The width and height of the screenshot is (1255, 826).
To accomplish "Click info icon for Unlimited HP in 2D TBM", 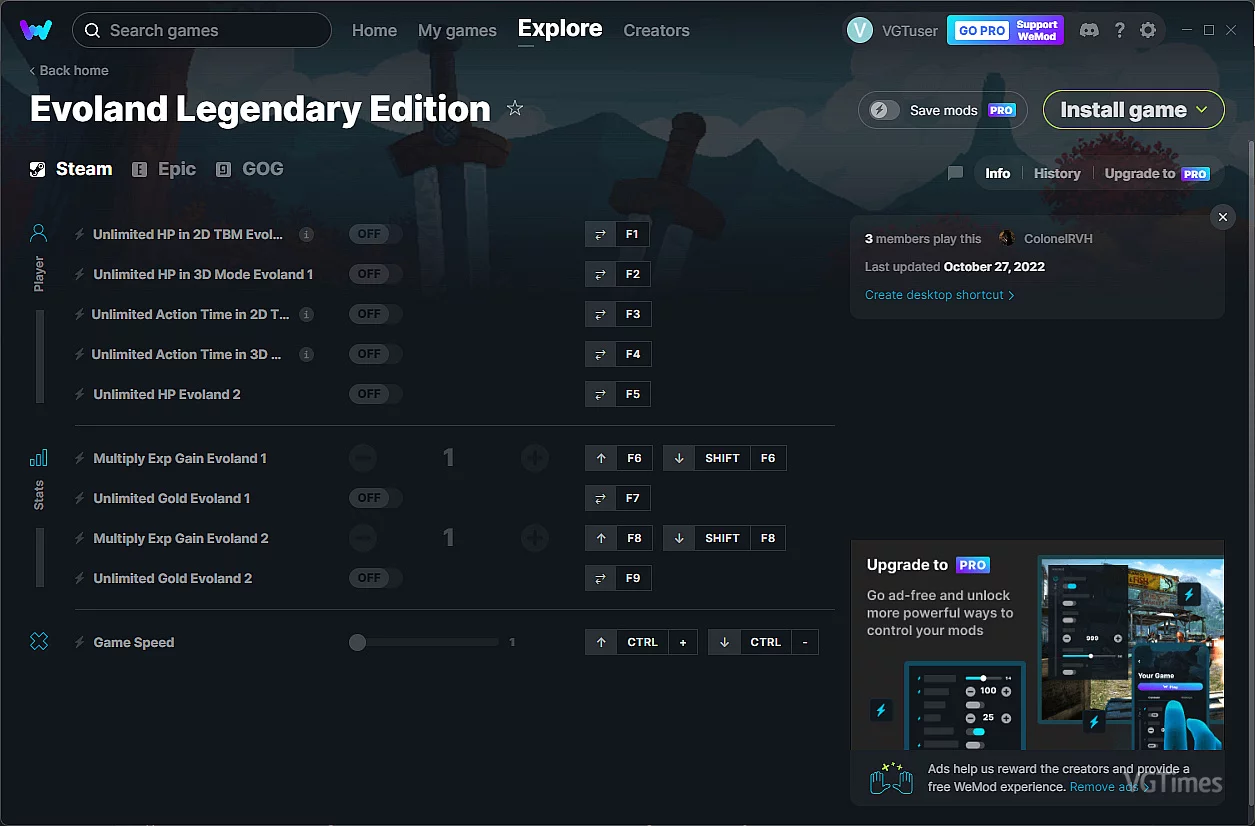I will (307, 234).
